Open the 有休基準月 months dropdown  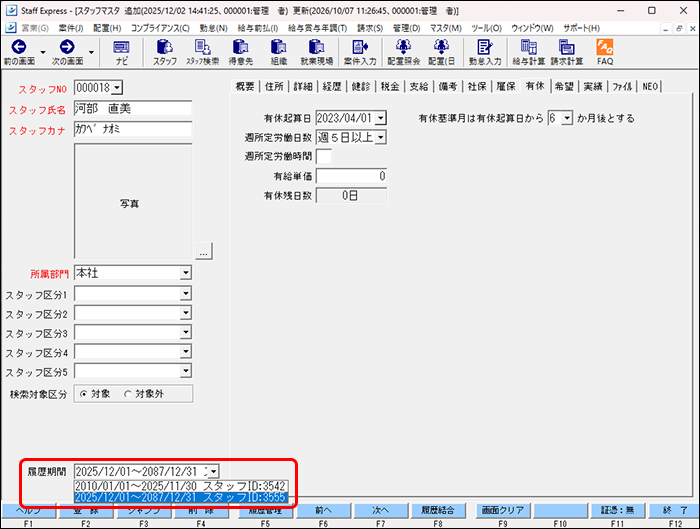click(x=567, y=118)
